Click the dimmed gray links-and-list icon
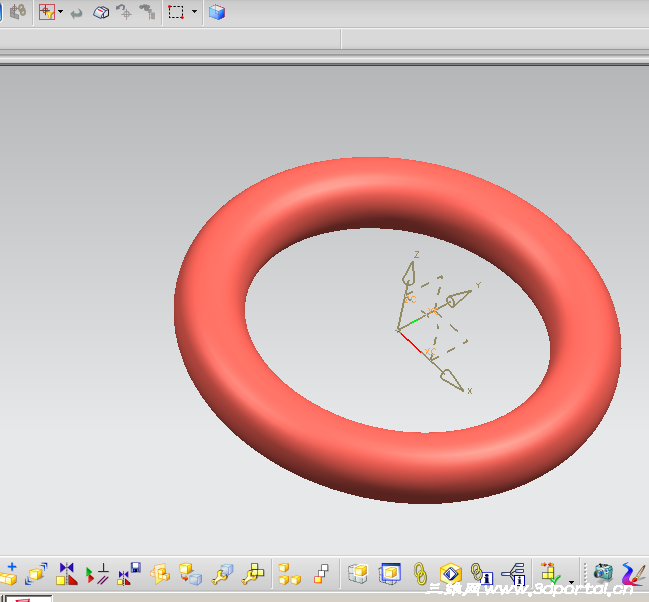The width and height of the screenshot is (649, 602). point(147,12)
